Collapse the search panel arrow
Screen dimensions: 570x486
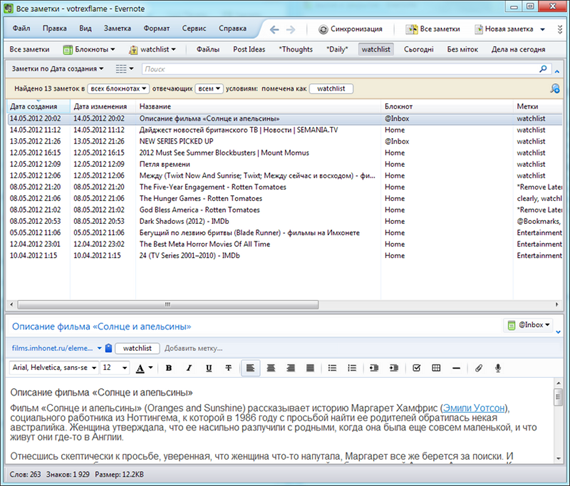(557, 72)
